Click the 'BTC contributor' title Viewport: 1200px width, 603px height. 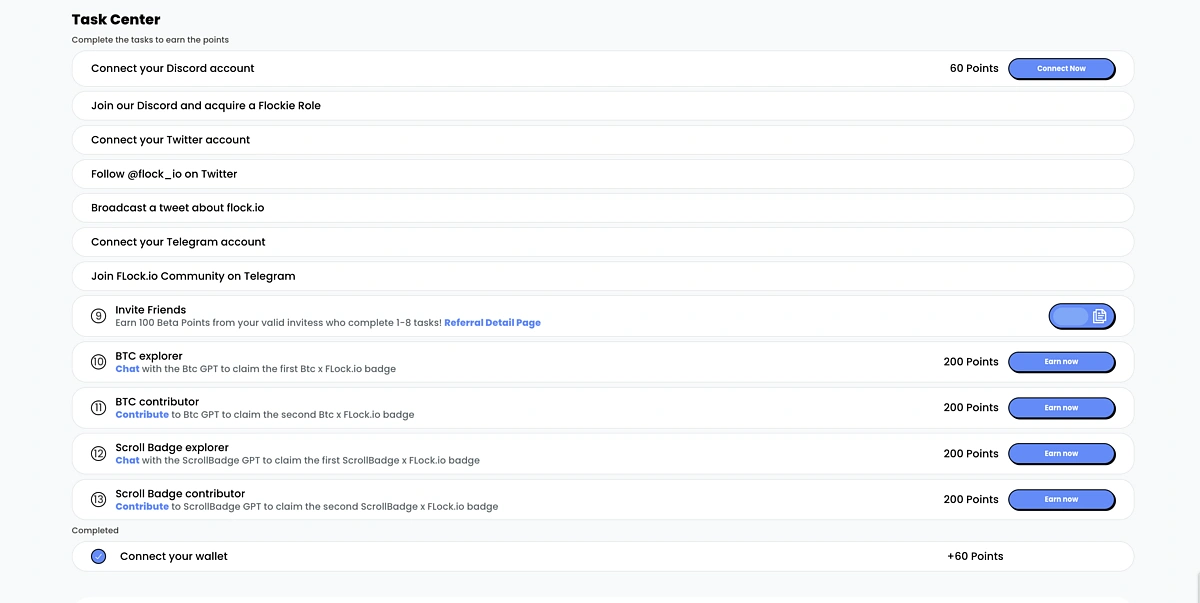coord(157,402)
